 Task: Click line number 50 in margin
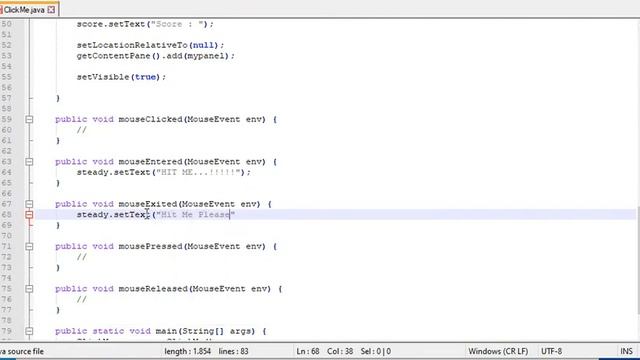(7, 24)
